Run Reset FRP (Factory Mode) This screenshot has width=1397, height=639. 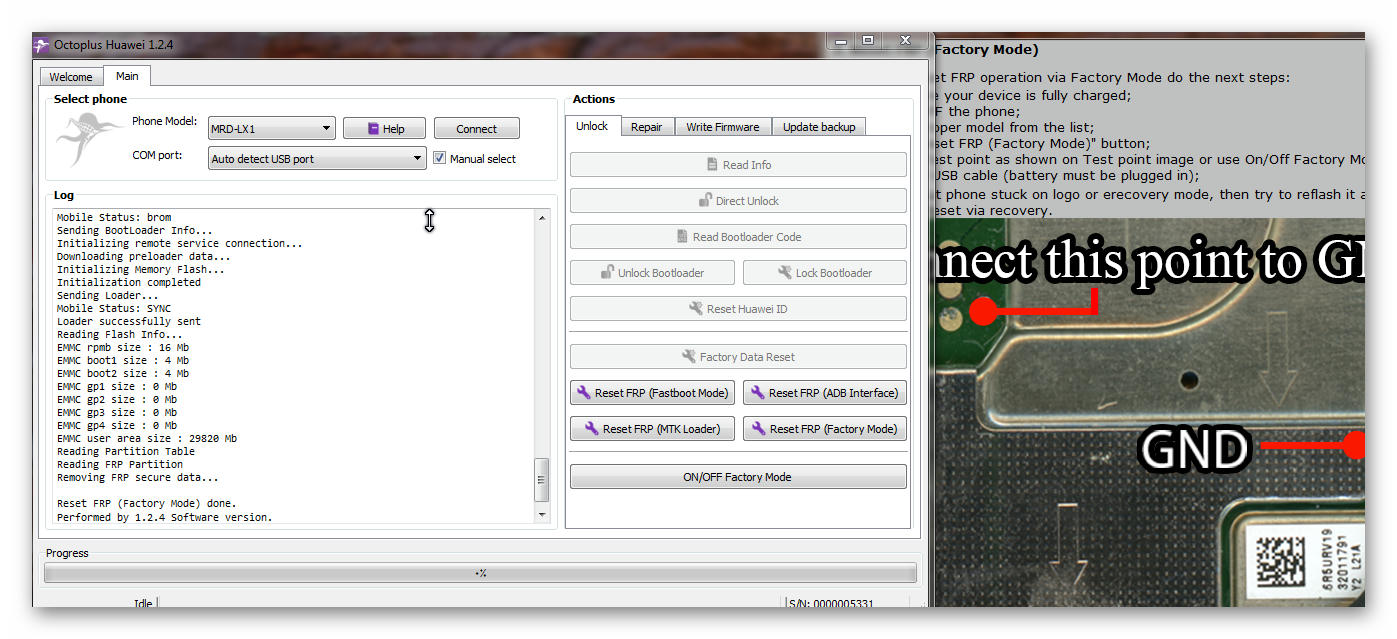coord(825,429)
